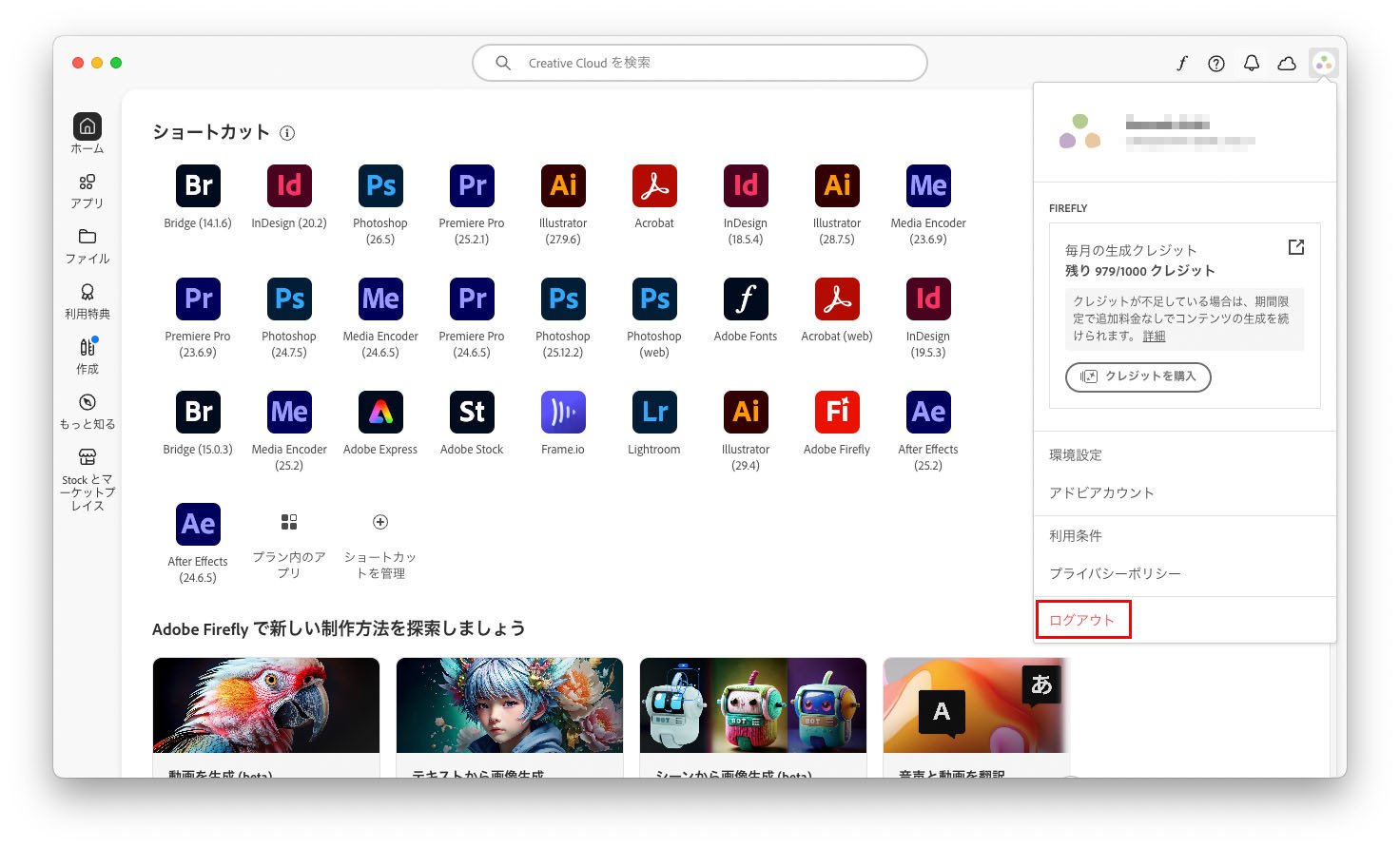Click ログアウト to sign out
Image resolution: width=1400 pixels, height=848 pixels.
1081,620
